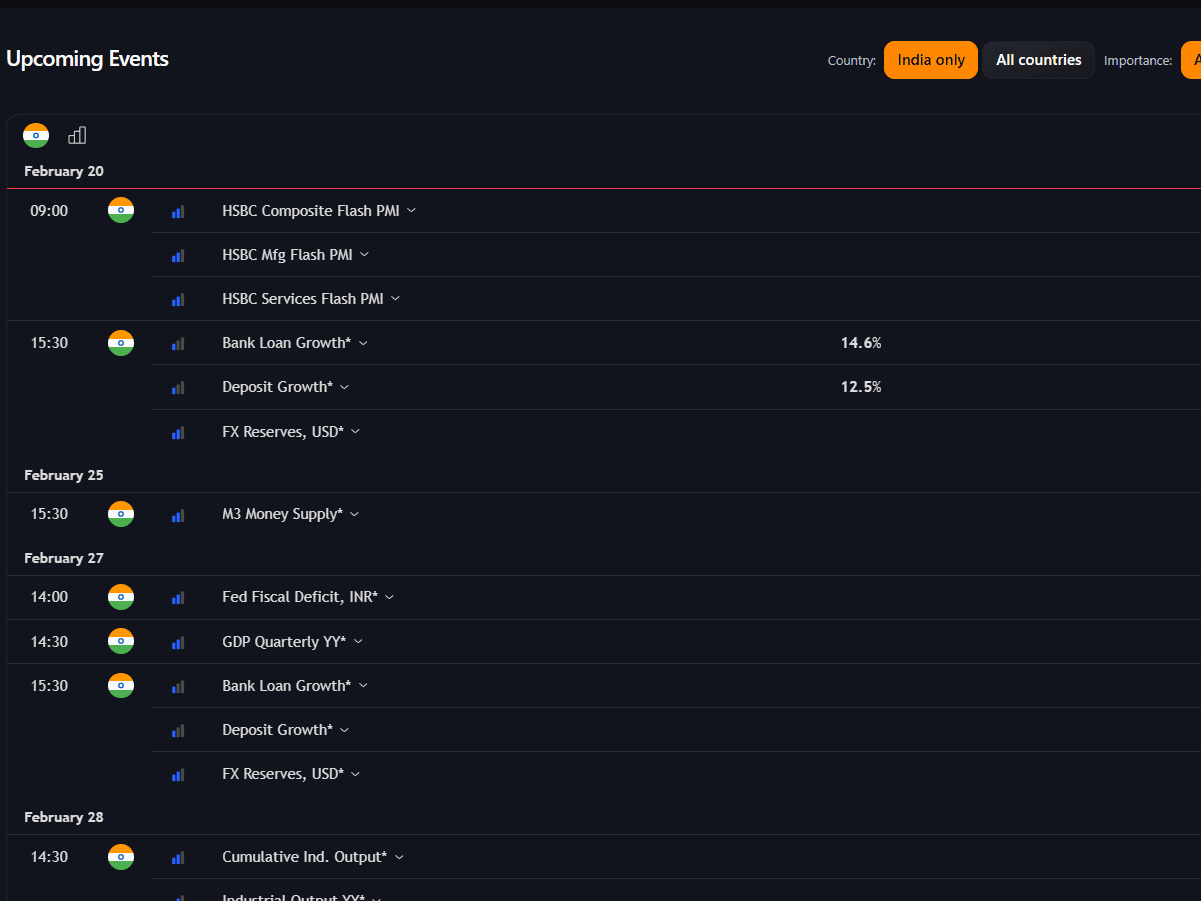The image size is (1201, 901).
Task: Enable the India only country filter
Action: (930, 60)
